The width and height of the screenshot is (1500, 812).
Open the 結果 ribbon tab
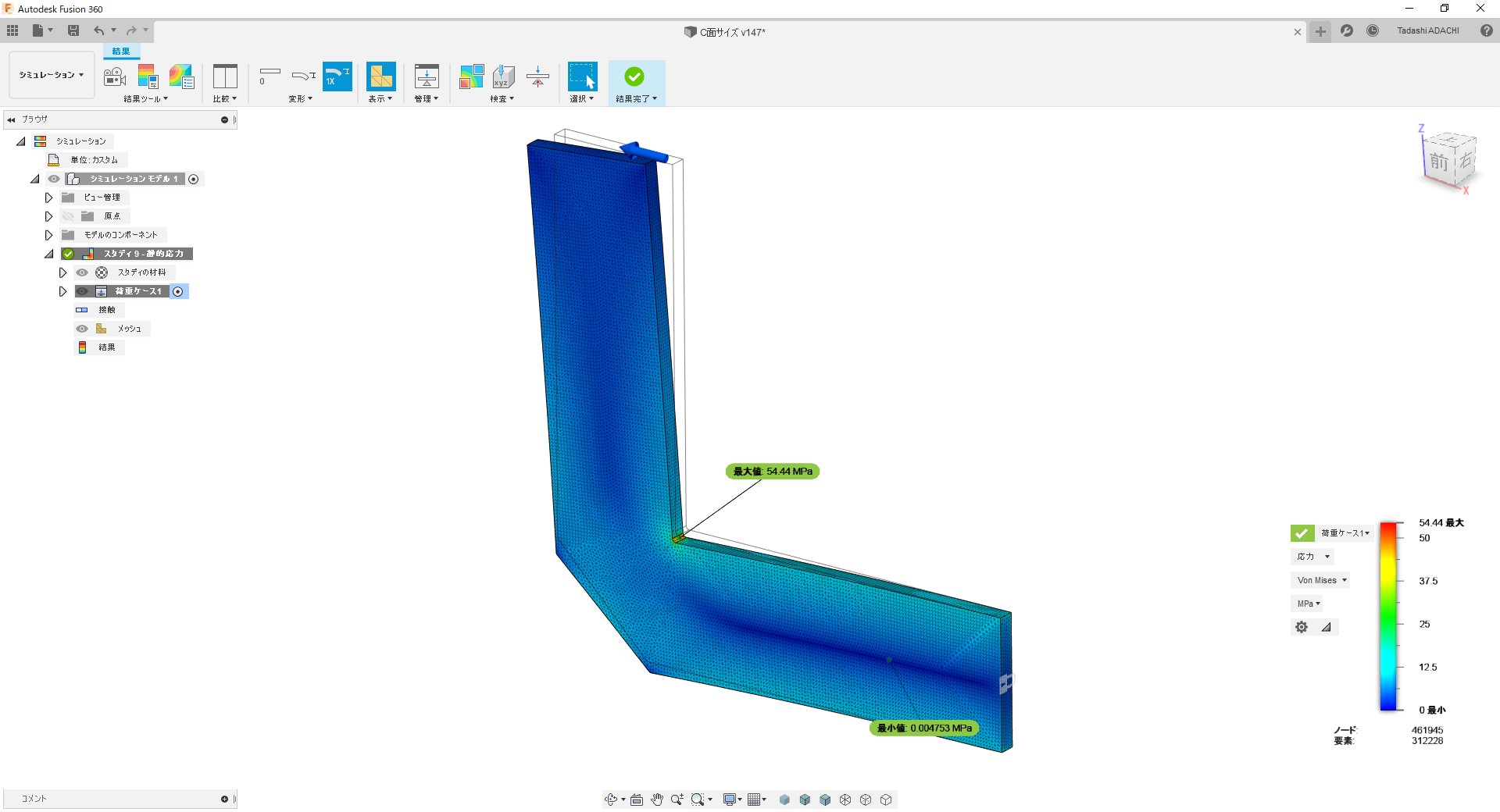tap(121, 52)
